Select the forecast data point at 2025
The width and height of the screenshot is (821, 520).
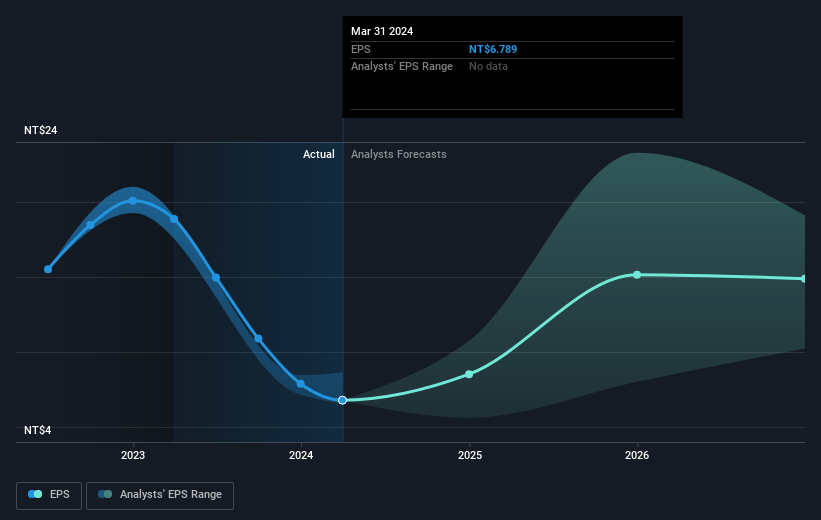pyautogui.click(x=469, y=374)
